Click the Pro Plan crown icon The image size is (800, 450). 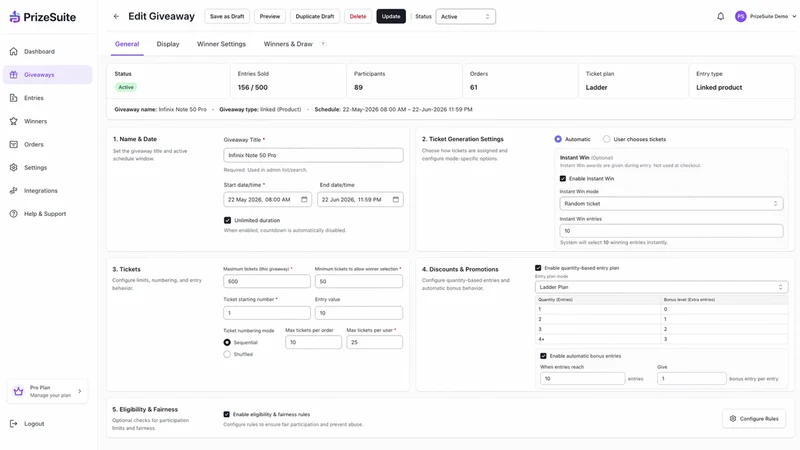coord(19,391)
